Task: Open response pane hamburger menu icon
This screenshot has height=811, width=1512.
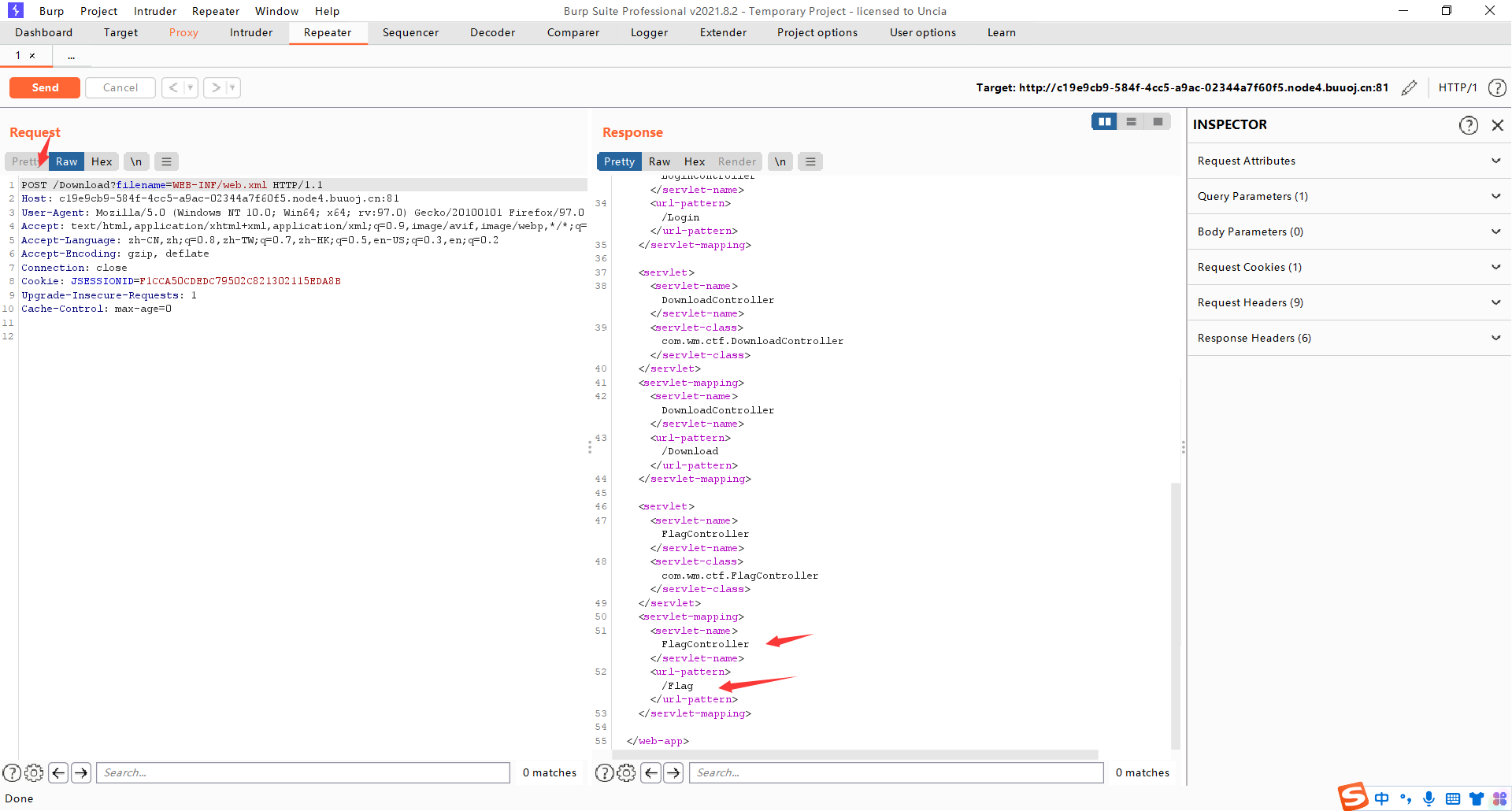Action: pos(810,161)
